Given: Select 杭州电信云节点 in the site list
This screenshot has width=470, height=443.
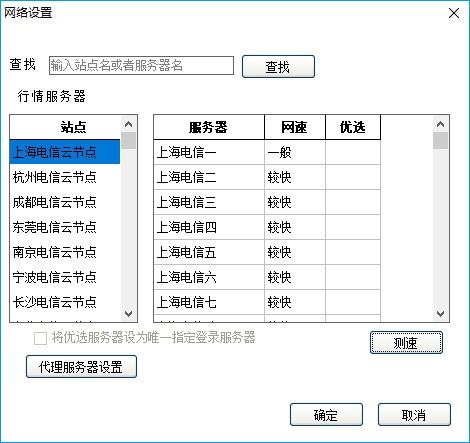Looking at the screenshot, I should tap(65, 177).
